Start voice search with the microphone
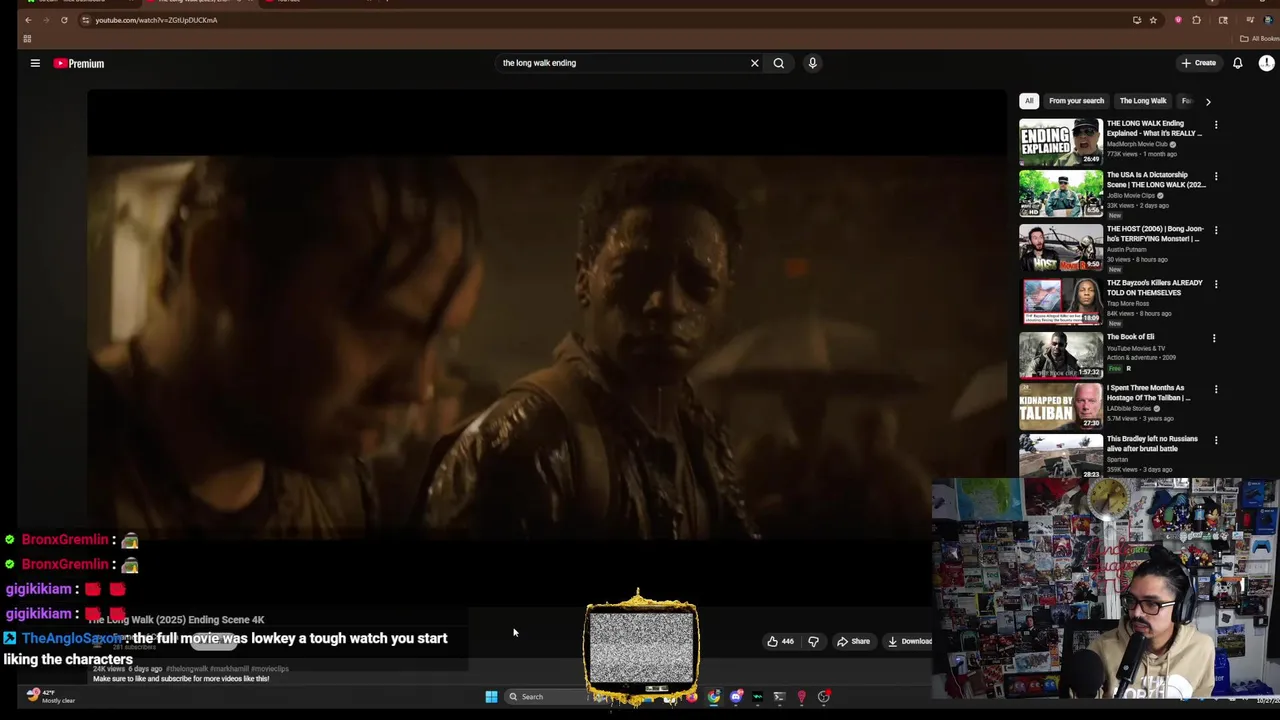 (812, 63)
